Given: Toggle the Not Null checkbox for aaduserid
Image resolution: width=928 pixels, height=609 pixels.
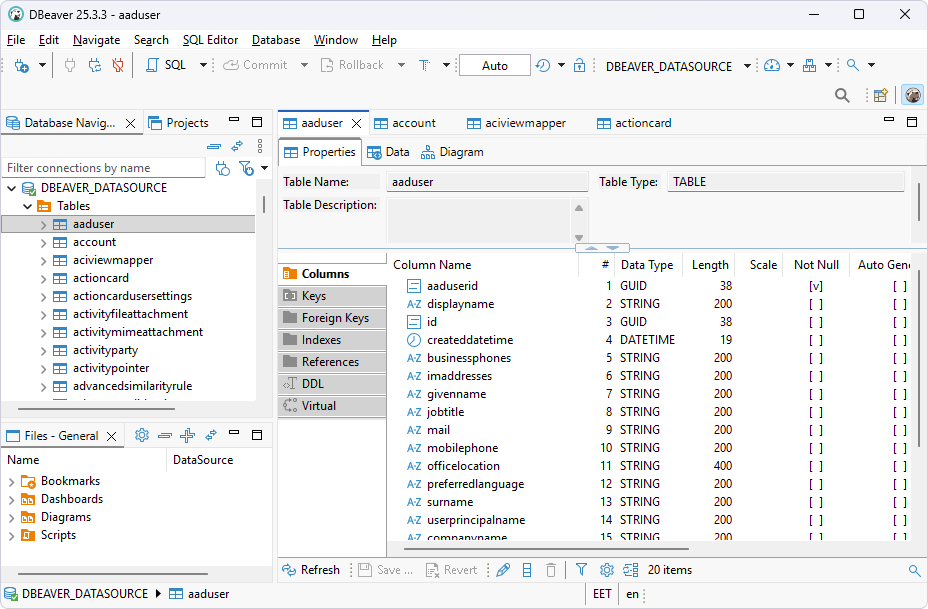Looking at the screenshot, I should (816, 284).
